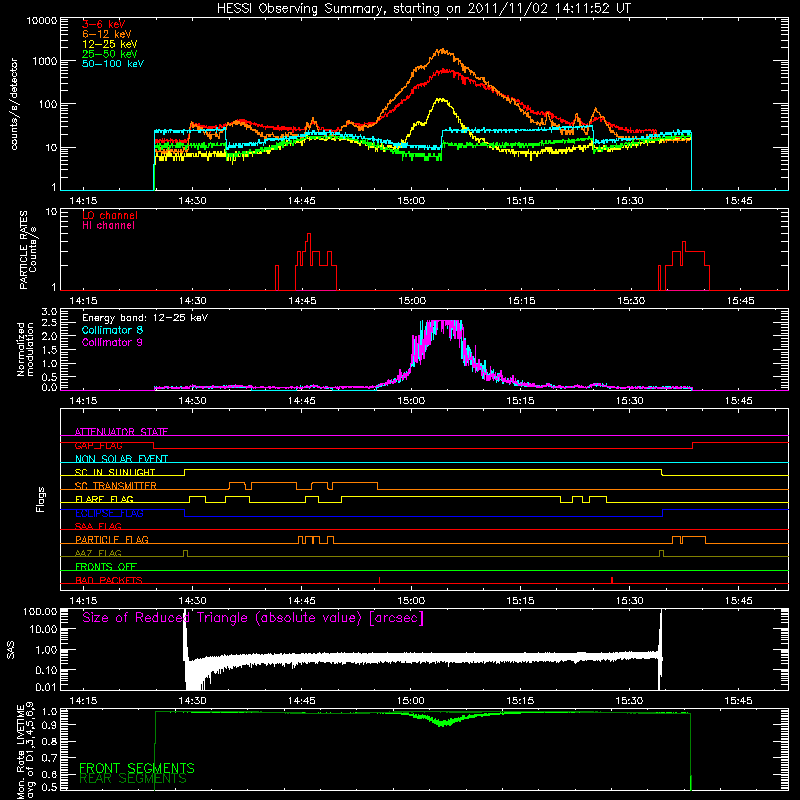Click the '3.0' tick on modulation axis
Viewport: 800px width, 800px height.
pos(49,312)
